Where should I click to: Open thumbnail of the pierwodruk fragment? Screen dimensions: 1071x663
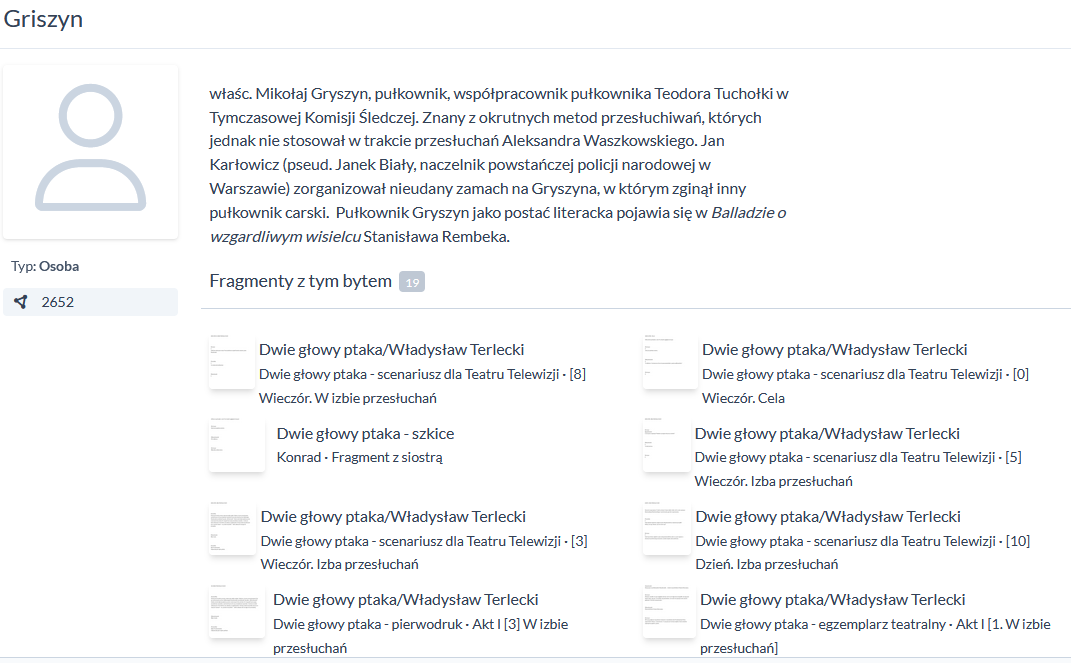pos(237,611)
